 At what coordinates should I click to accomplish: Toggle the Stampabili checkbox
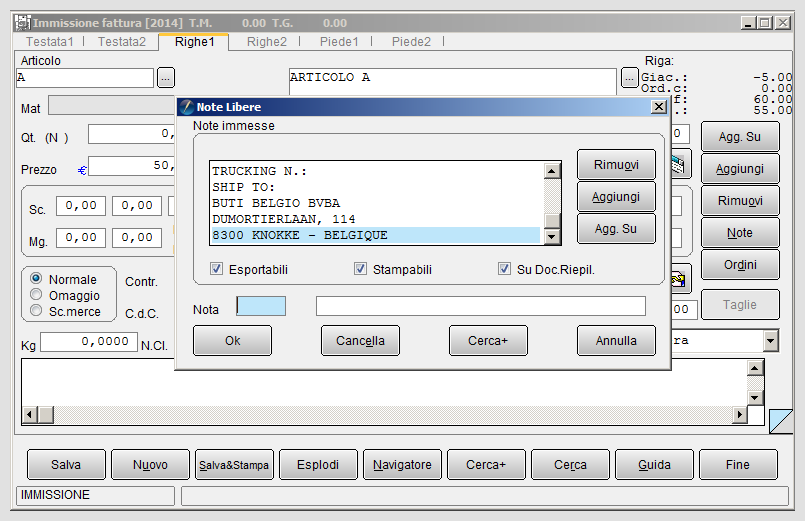coord(360,269)
